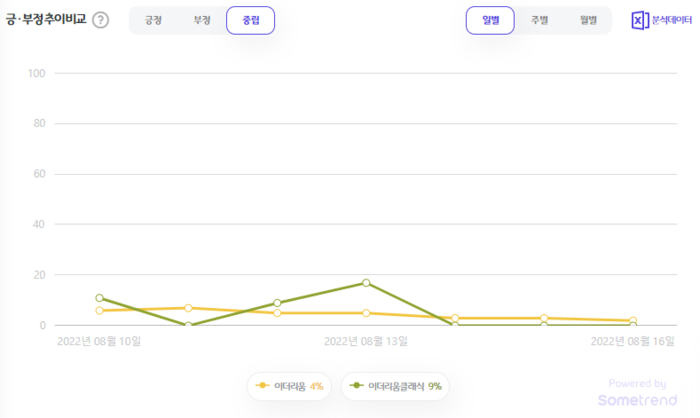Select the 중립 sentiment tab
This screenshot has height=418, width=700.
[250, 20]
